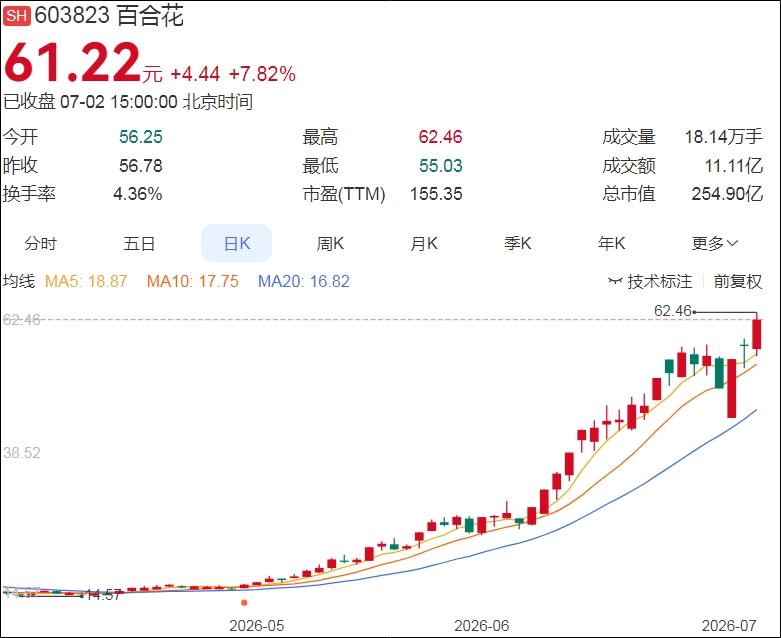This screenshot has height=638, width=781.
Task: Click the +7.82% change percentage
Action: coord(262,74)
